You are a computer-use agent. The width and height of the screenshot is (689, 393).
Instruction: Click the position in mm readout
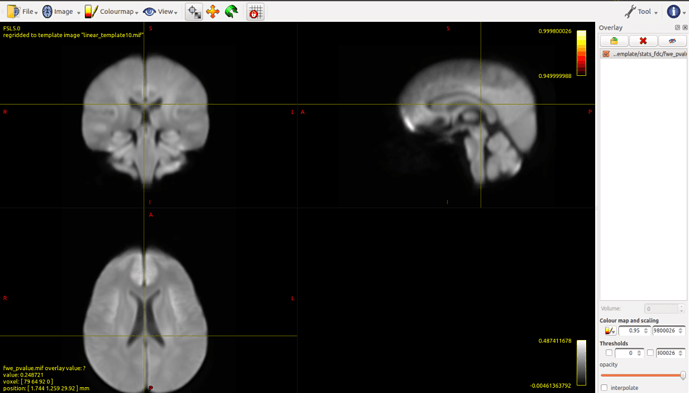[x=46, y=388]
